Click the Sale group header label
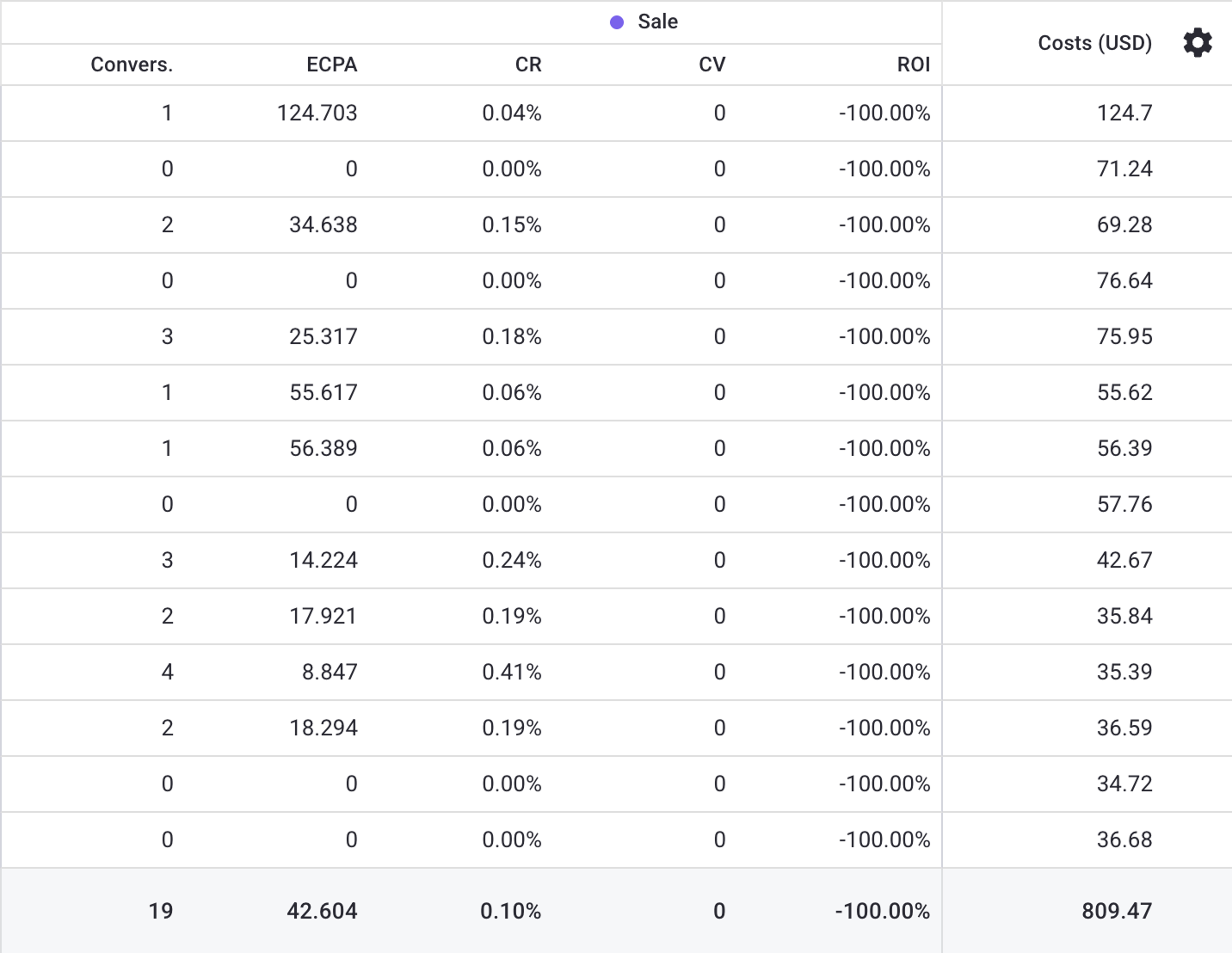This screenshot has width=1232, height=953. tap(657, 22)
